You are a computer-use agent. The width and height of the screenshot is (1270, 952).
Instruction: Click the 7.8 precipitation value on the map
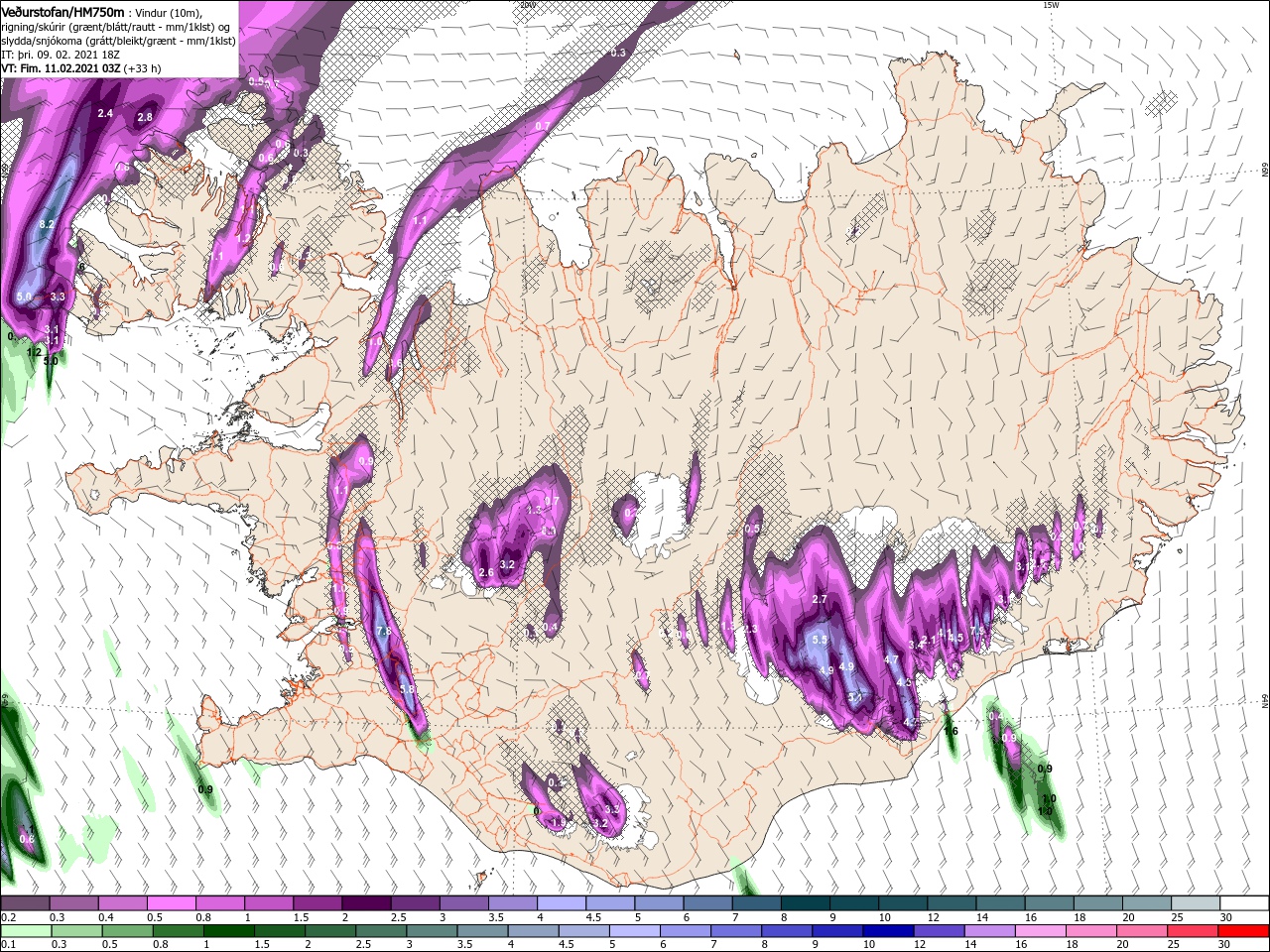(384, 631)
